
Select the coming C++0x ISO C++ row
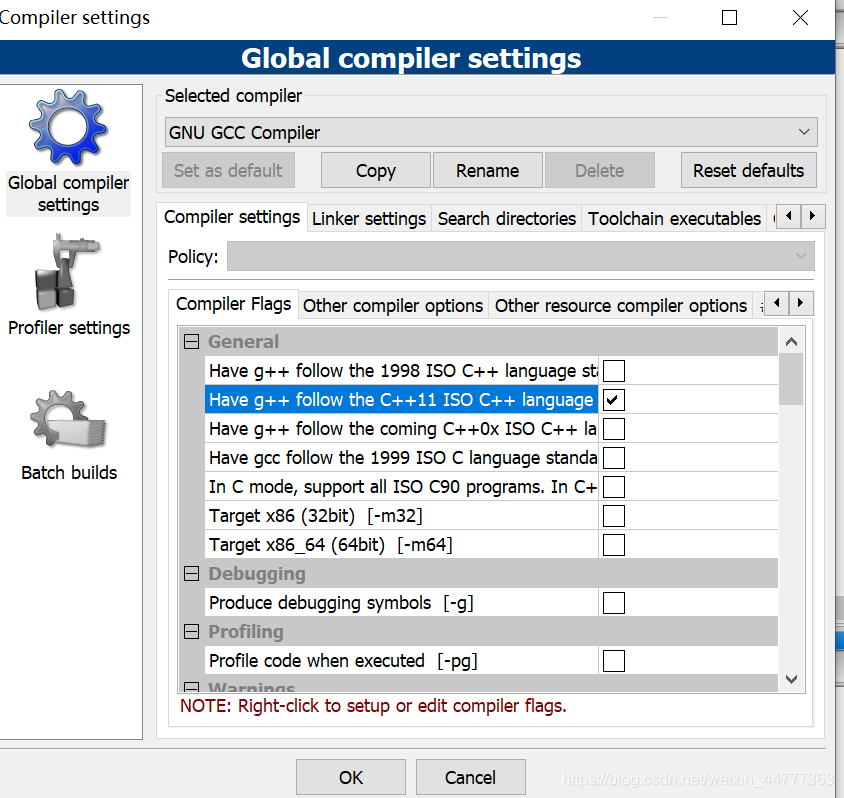pos(401,429)
